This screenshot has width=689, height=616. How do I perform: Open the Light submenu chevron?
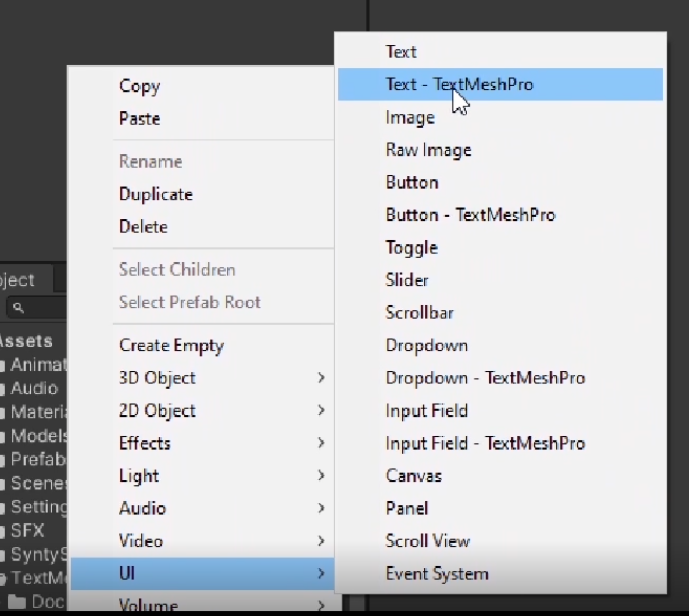point(321,476)
